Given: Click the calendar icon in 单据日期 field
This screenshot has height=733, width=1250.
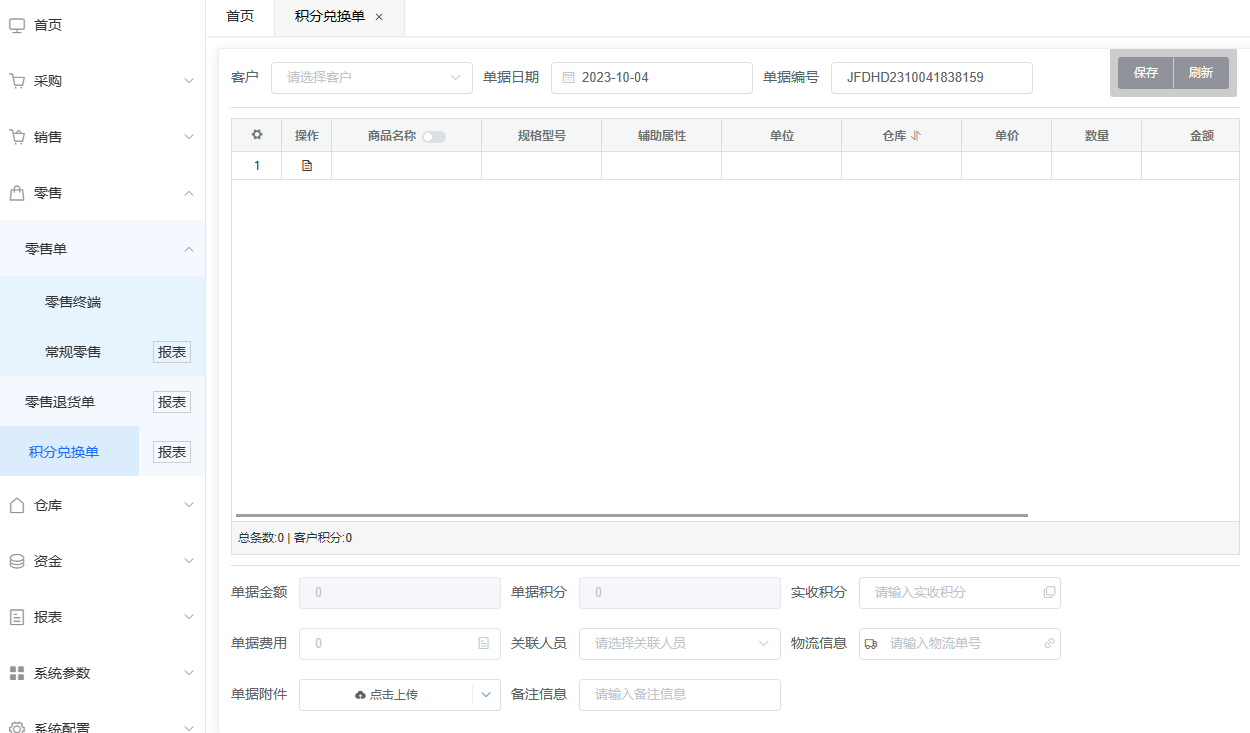Looking at the screenshot, I should (568, 77).
